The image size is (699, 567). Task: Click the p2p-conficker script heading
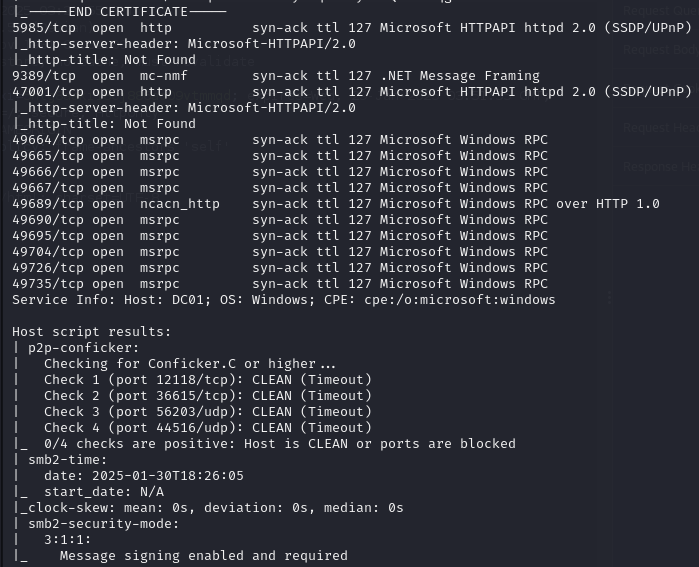click(x=84, y=348)
